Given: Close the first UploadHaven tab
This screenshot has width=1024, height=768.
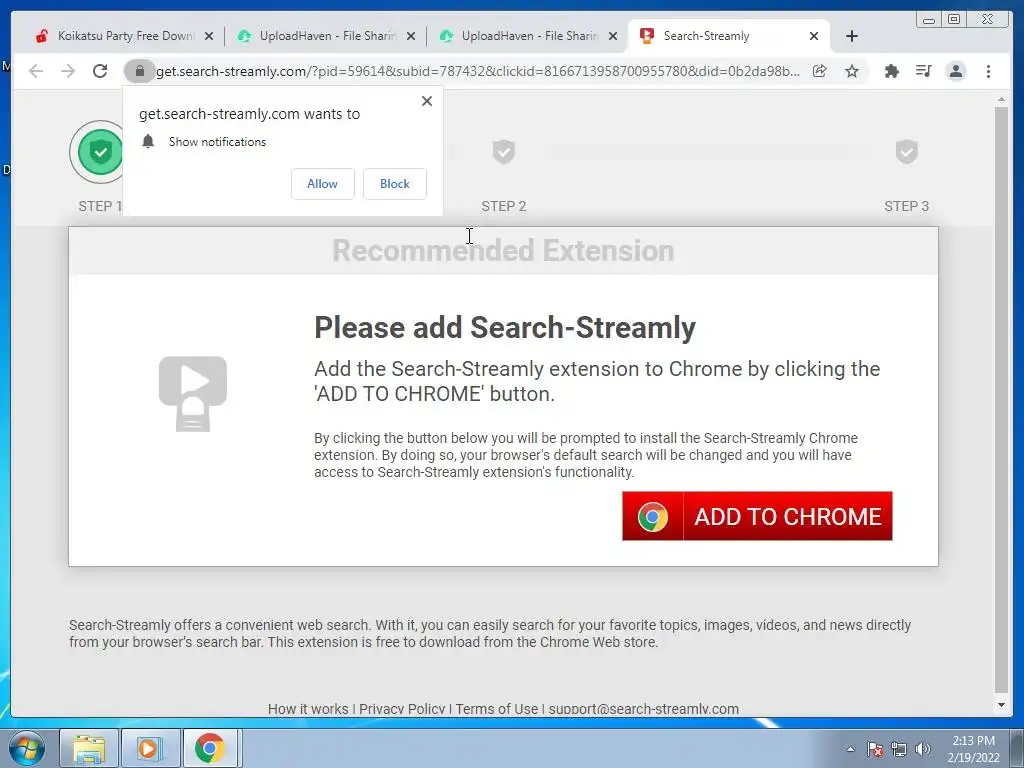Looking at the screenshot, I should (x=411, y=37).
